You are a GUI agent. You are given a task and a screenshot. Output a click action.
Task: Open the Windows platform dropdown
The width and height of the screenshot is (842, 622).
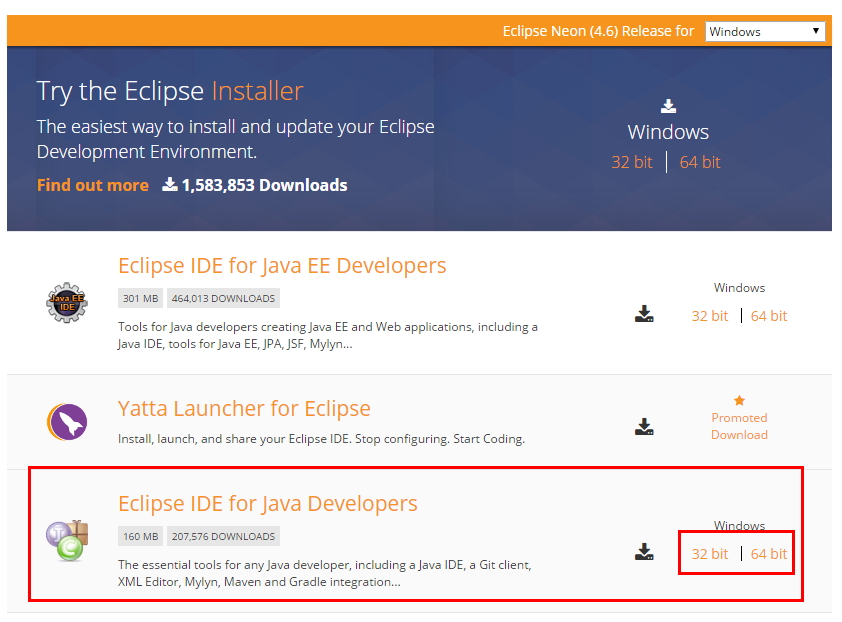pyautogui.click(x=765, y=31)
